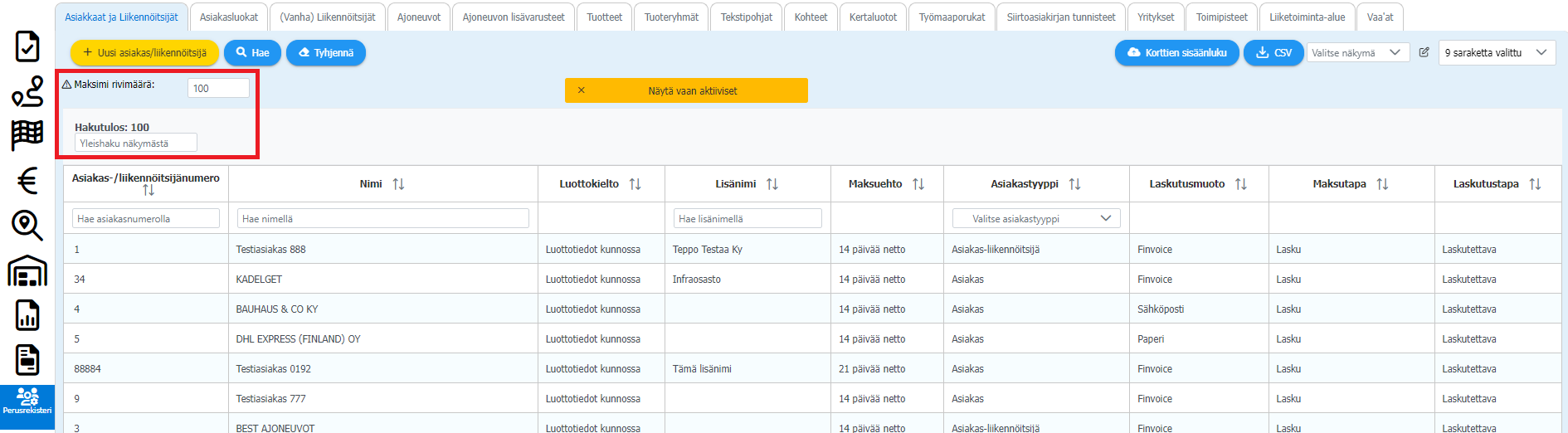
Task: Open the euro billing sidebar icon
Action: (27, 180)
